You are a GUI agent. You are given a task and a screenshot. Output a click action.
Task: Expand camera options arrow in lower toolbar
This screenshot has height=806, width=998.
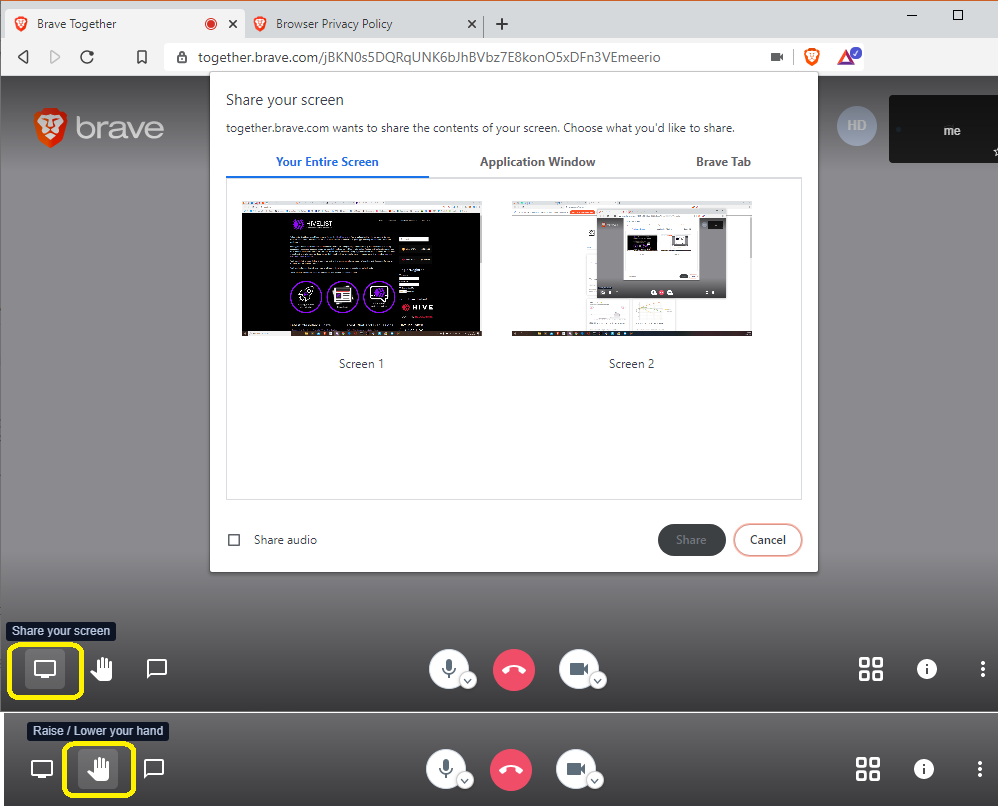pos(595,781)
